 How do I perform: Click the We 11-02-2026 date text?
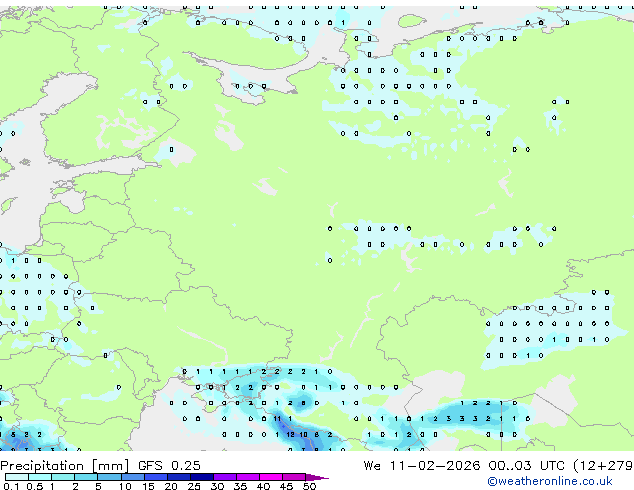(x=422, y=466)
